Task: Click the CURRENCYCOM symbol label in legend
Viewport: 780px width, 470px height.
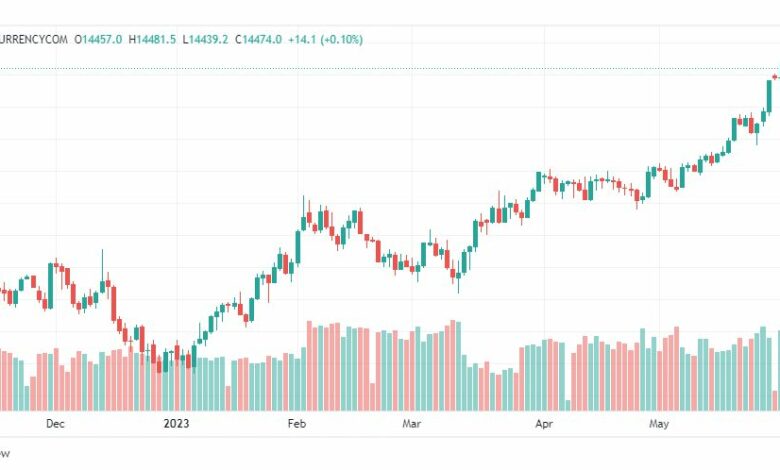Action: pyautogui.click(x=31, y=39)
